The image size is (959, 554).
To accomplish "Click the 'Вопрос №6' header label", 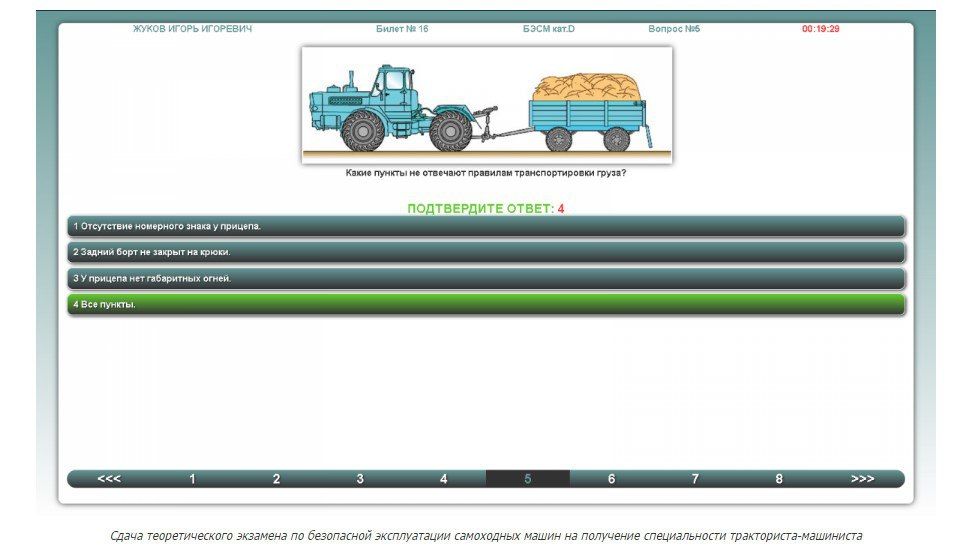I will 674,29.
